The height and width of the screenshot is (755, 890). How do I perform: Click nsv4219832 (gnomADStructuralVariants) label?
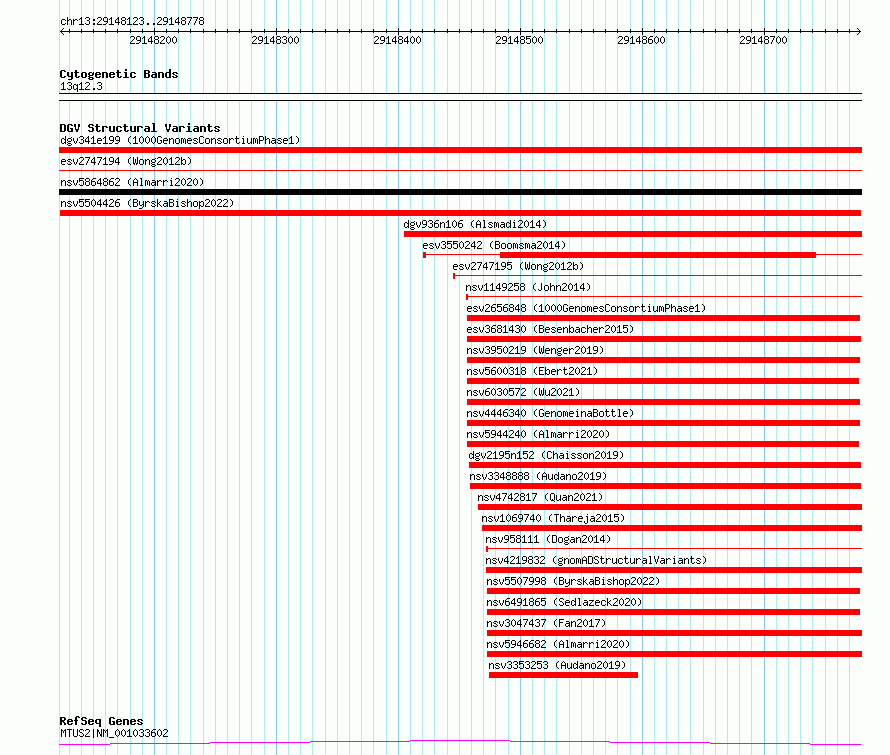point(596,560)
